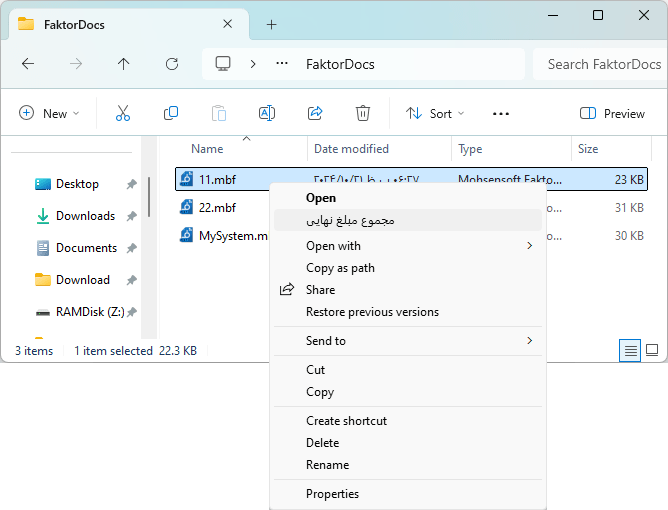The image size is (668, 510).
Task: Click the Cut scissors icon in toolbar
Action: [123, 114]
